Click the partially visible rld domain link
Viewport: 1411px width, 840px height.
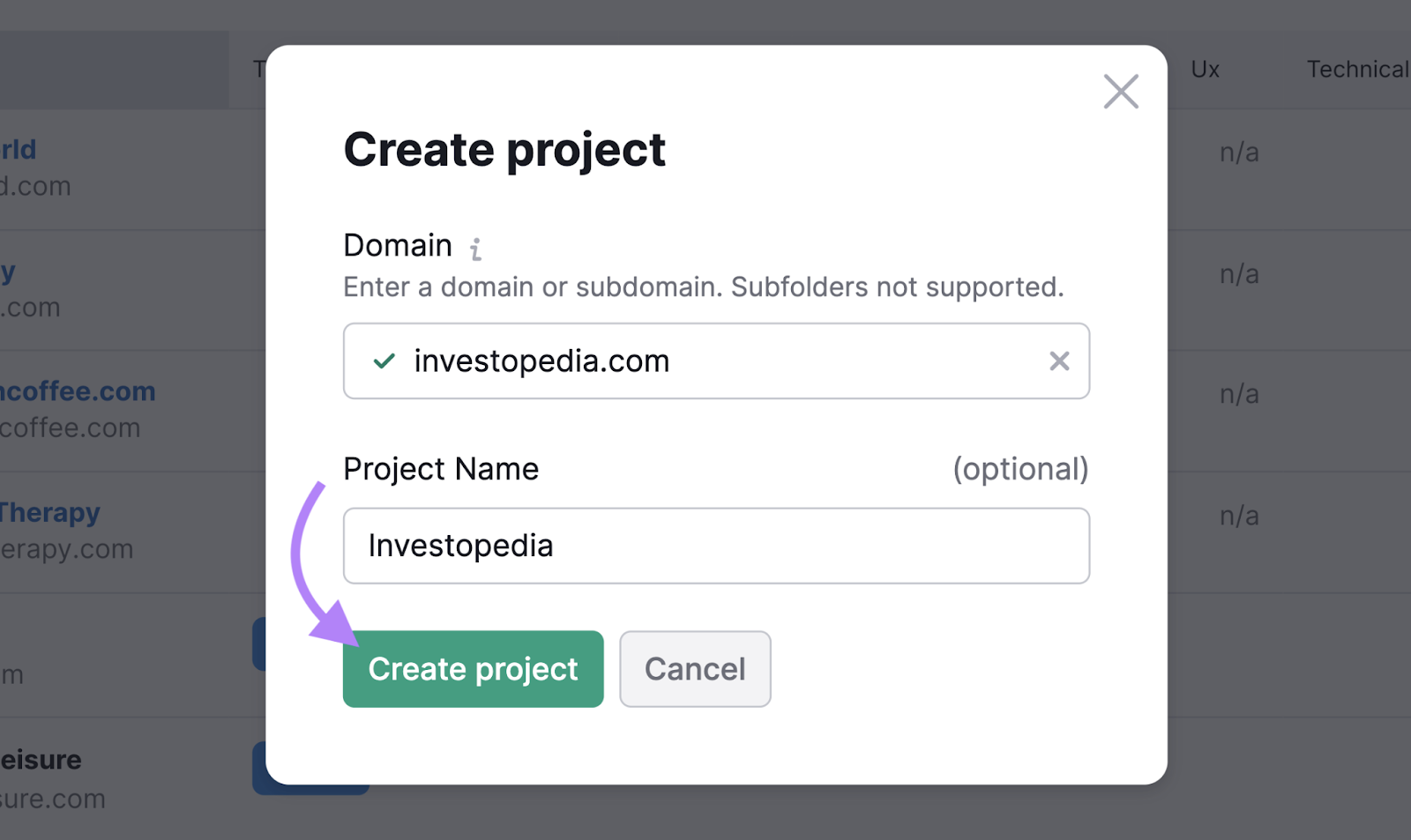[19, 148]
